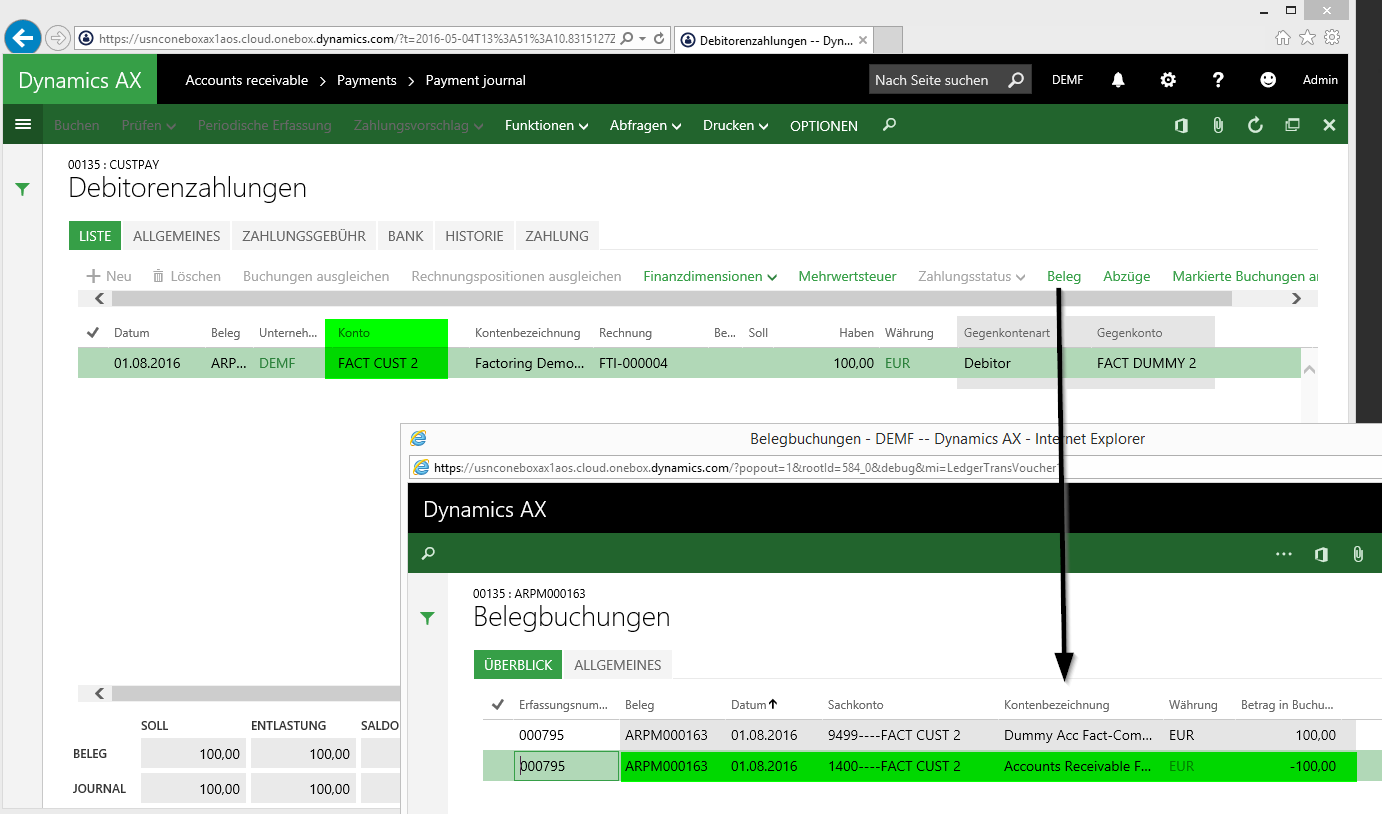Toggle select-all checkmark in payments grid header
Viewport: 1382px width, 814px height.
(x=93, y=333)
